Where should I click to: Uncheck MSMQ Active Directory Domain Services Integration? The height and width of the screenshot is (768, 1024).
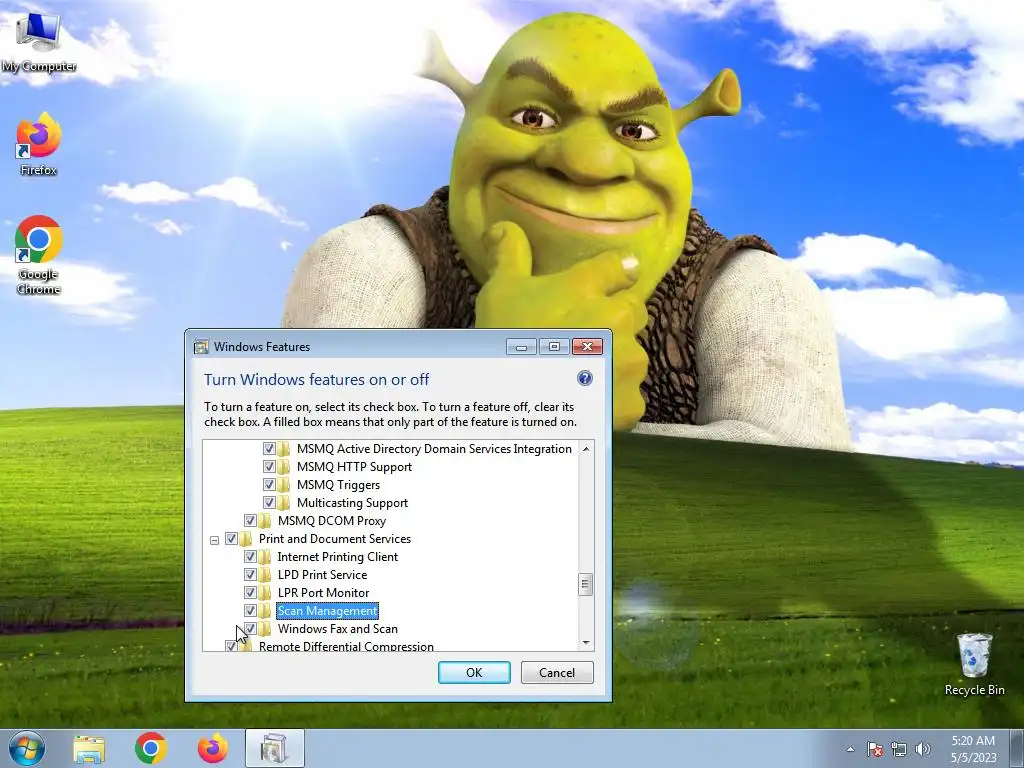click(269, 449)
